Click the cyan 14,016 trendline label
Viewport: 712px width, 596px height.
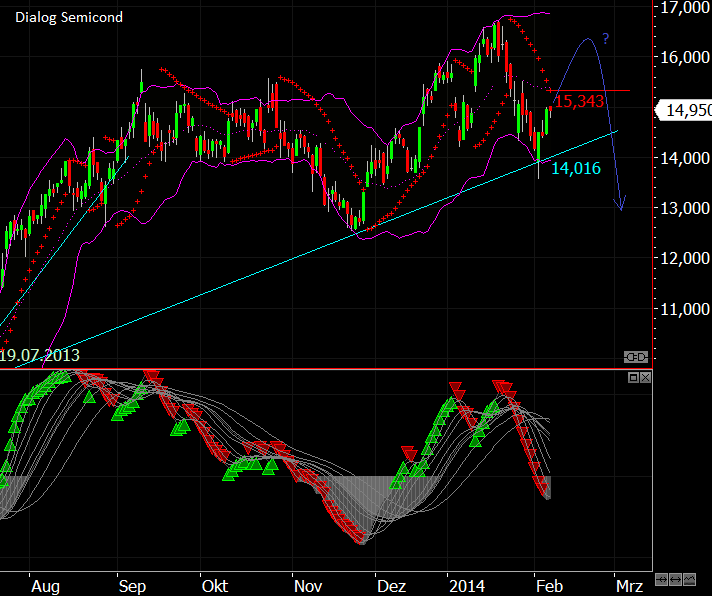576,168
